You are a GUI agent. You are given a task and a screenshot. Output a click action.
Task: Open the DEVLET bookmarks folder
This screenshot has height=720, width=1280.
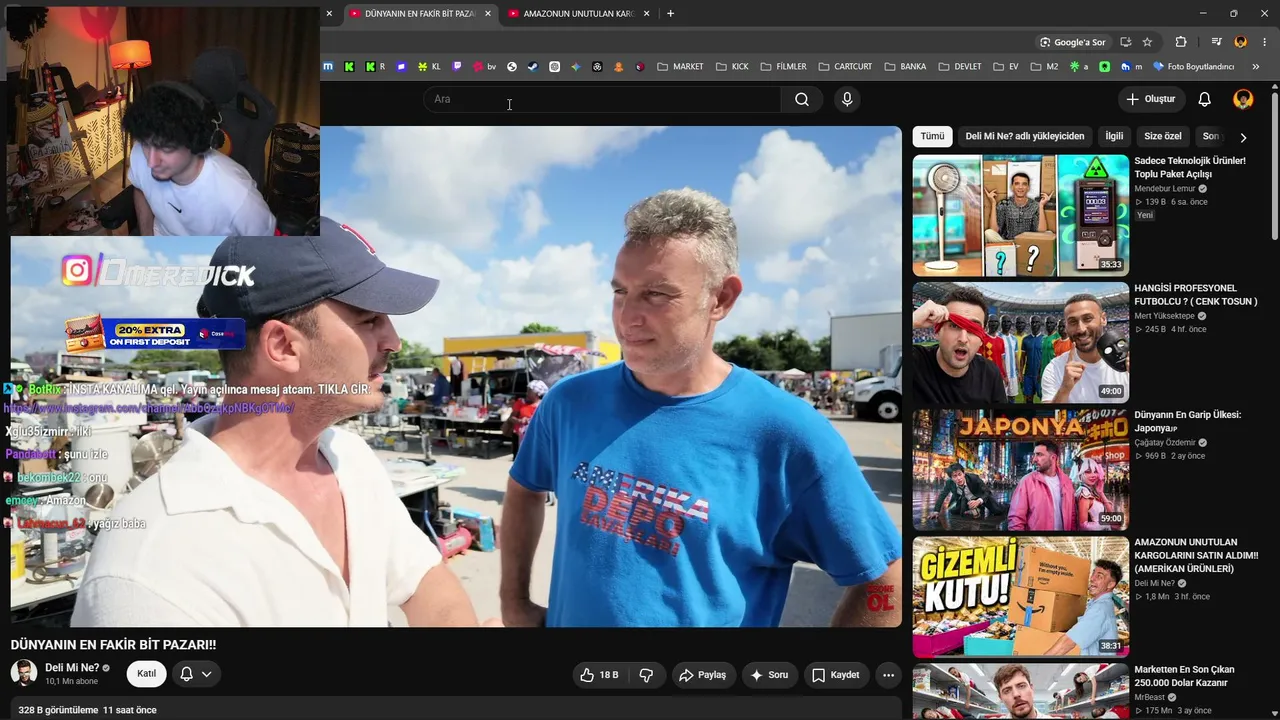[x=960, y=67]
